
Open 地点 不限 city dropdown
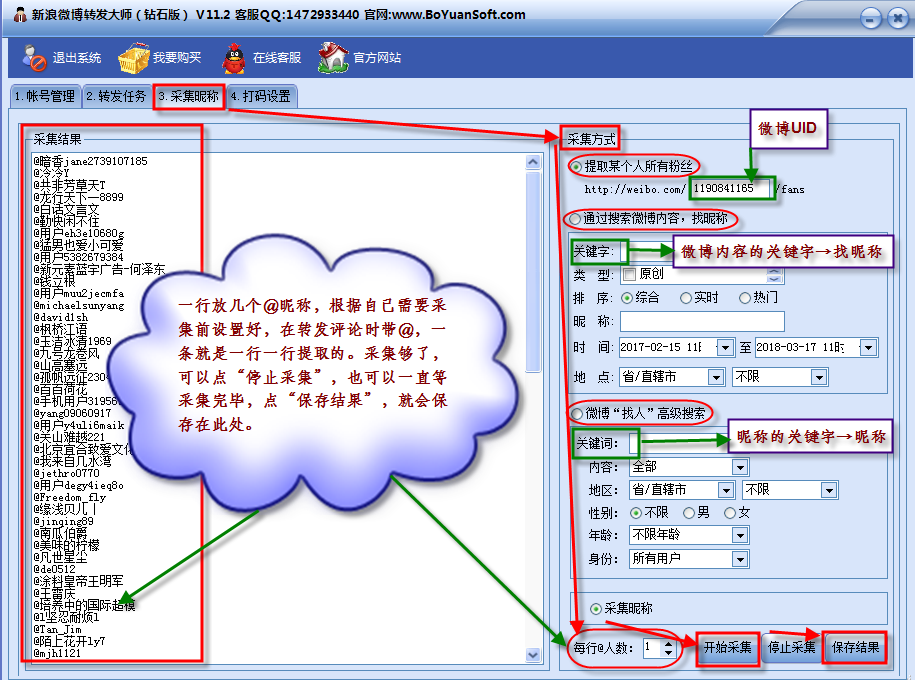tap(819, 378)
